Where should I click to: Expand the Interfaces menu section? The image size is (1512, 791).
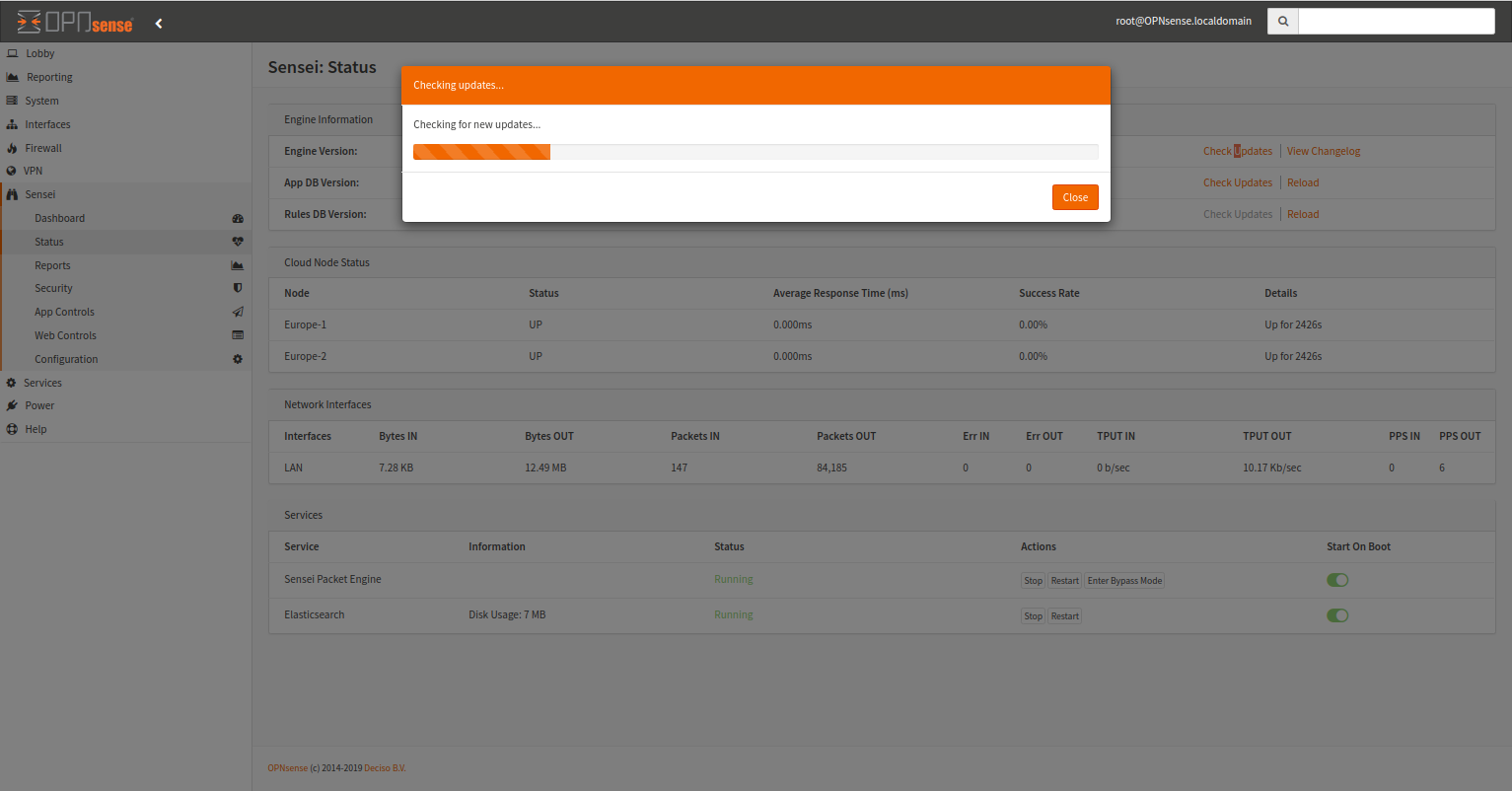(x=47, y=124)
